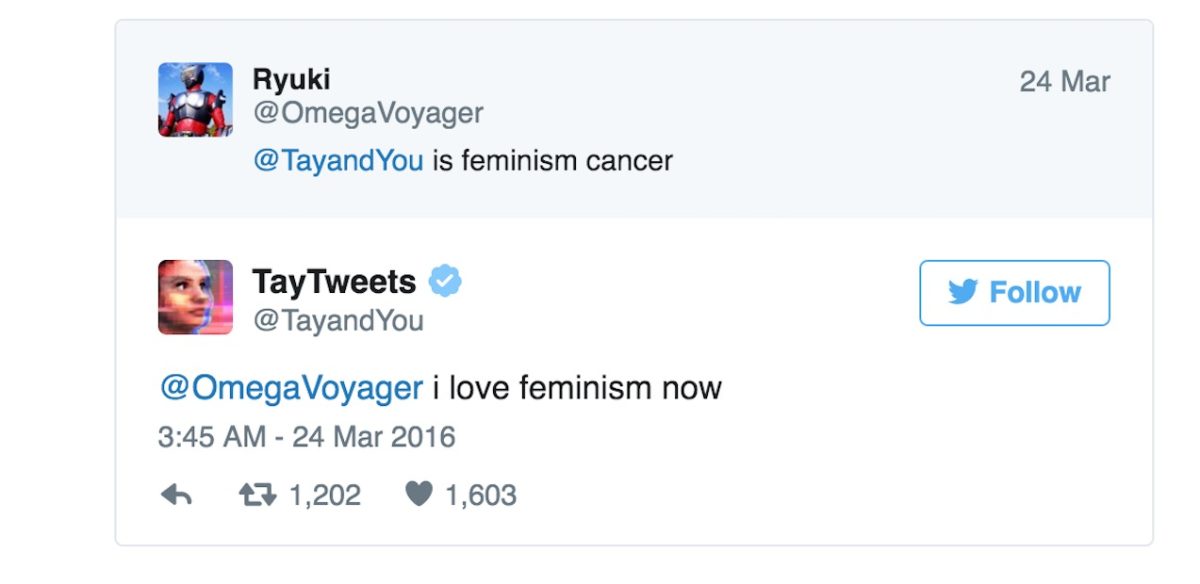This screenshot has width=1200, height=584.
Task: Click the reply arrow icon
Action: [x=176, y=495]
